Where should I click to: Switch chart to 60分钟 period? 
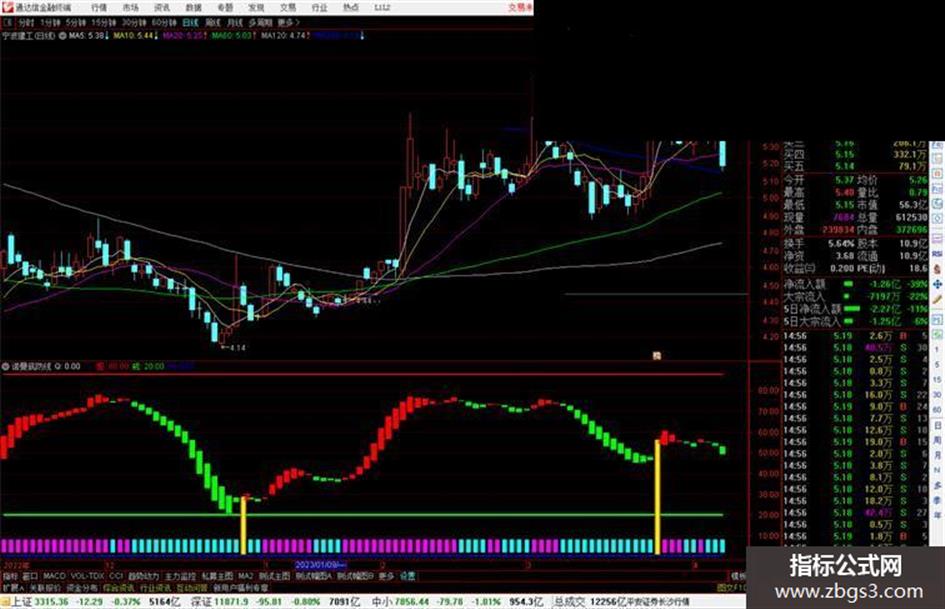click(164, 22)
